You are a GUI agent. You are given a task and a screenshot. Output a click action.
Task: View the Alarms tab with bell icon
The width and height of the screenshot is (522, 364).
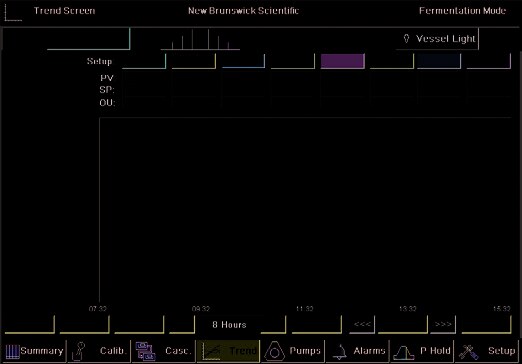[358, 351]
